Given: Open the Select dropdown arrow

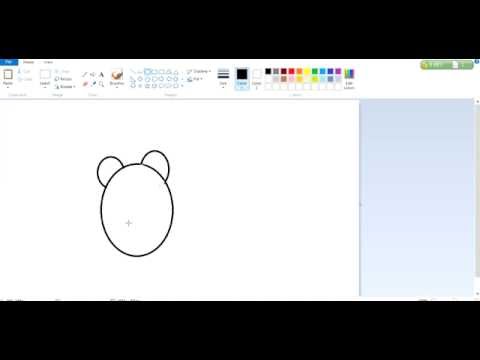Looking at the screenshot, I should point(45,86).
